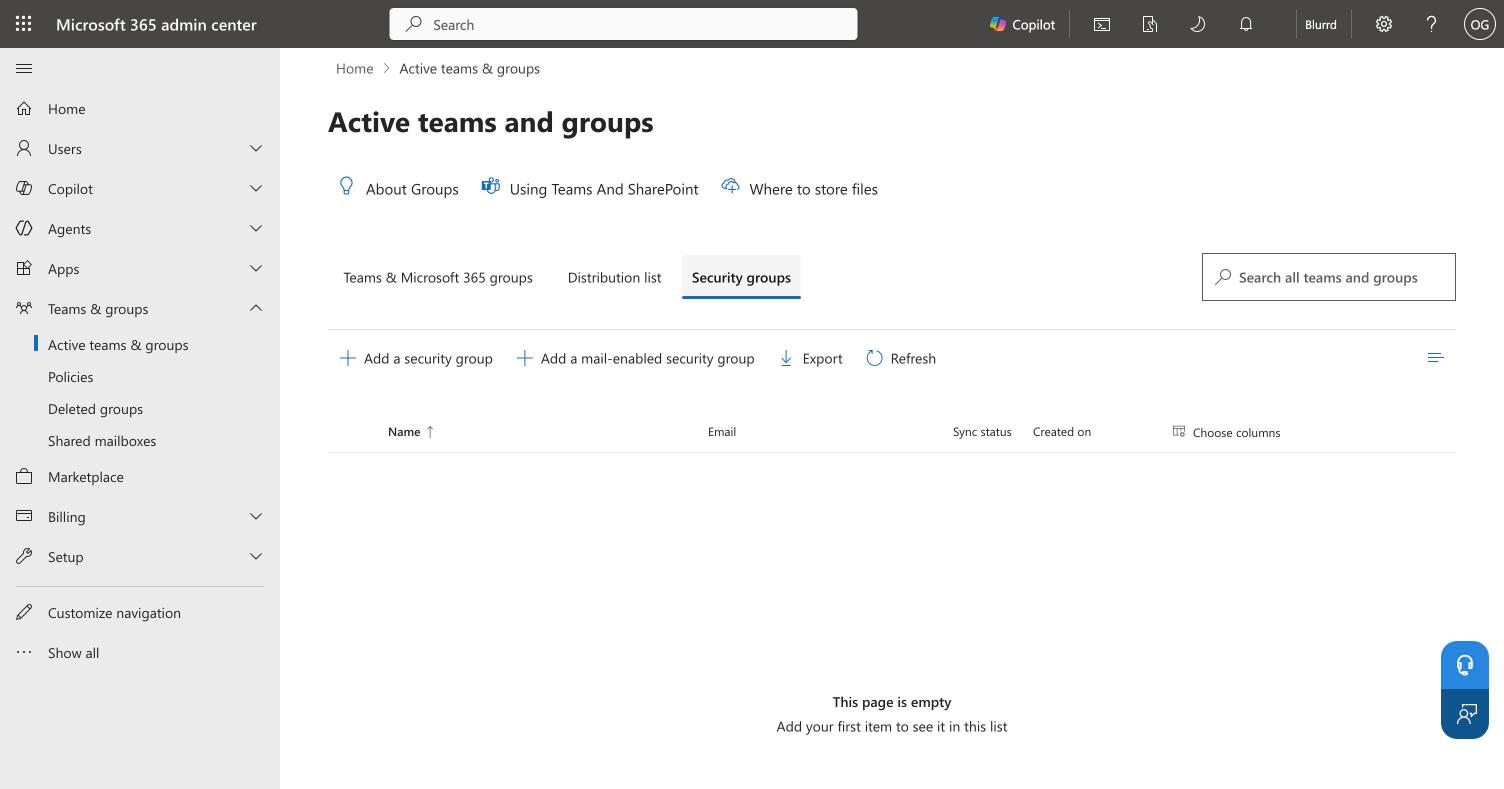
Task: Switch to Teams & Microsoft 365 groups tab
Action: tap(438, 277)
